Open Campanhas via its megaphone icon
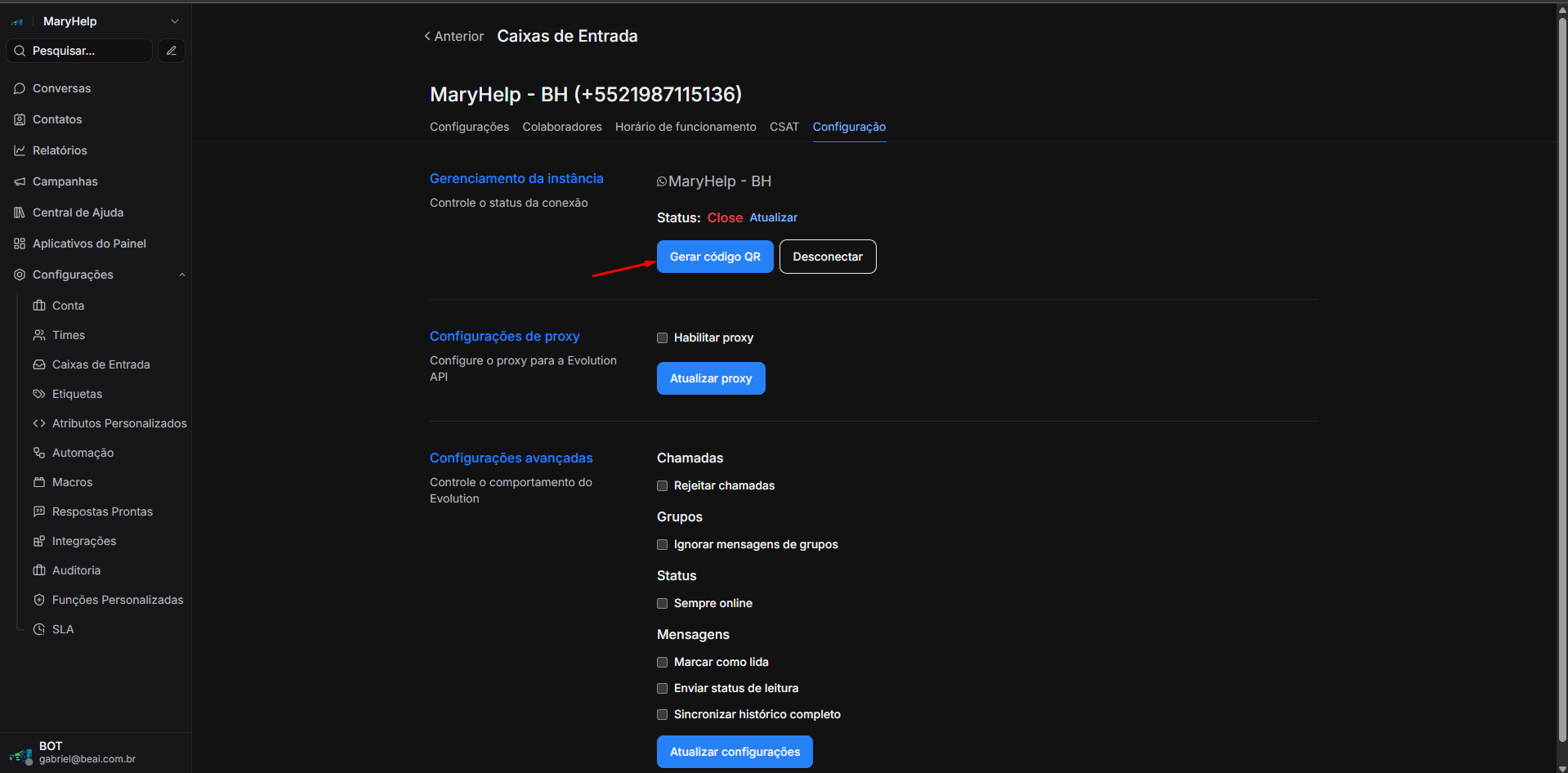This screenshot has height=773, width=1568. tap(20, 181)
